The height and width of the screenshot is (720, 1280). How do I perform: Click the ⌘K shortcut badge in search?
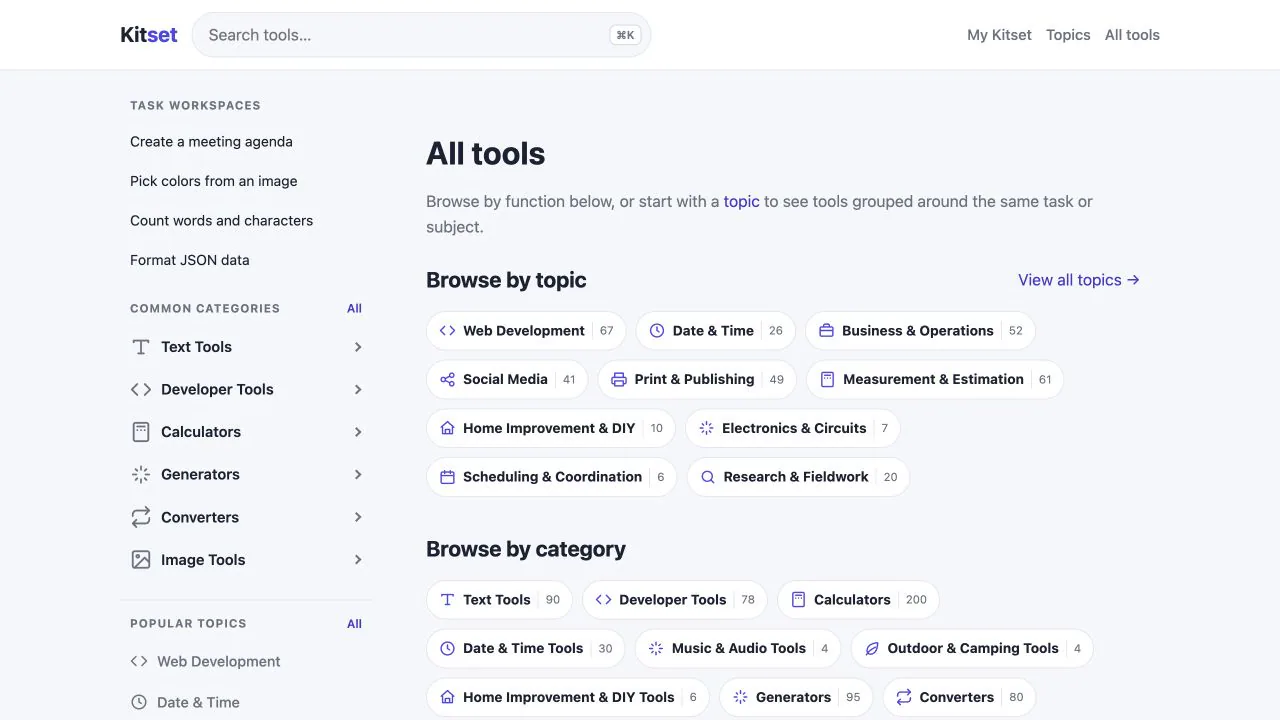[x=625, y=35]
